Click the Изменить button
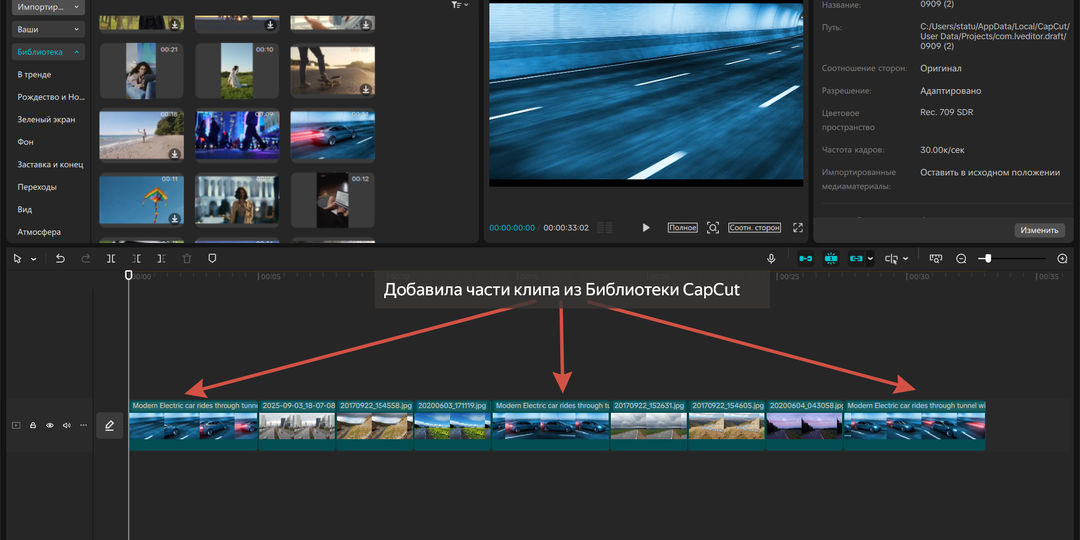The image size is (1080, 540). (x=1039, y=230)
